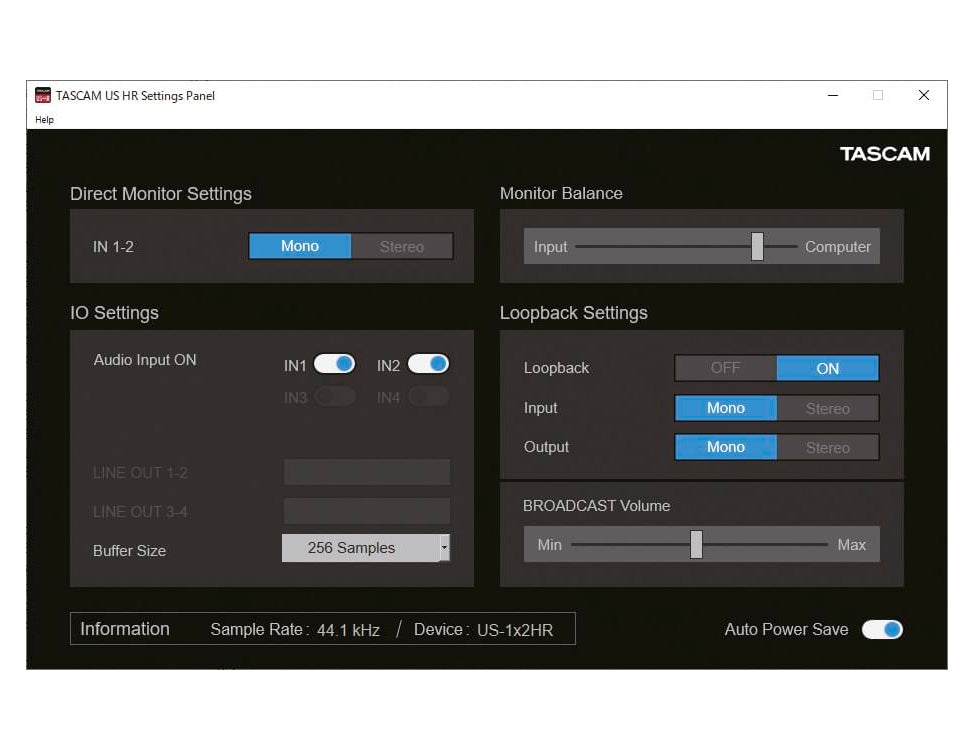Toggle the IN1 audio input switch
This screenshot has height=750, width=975.
click(334, 364)
